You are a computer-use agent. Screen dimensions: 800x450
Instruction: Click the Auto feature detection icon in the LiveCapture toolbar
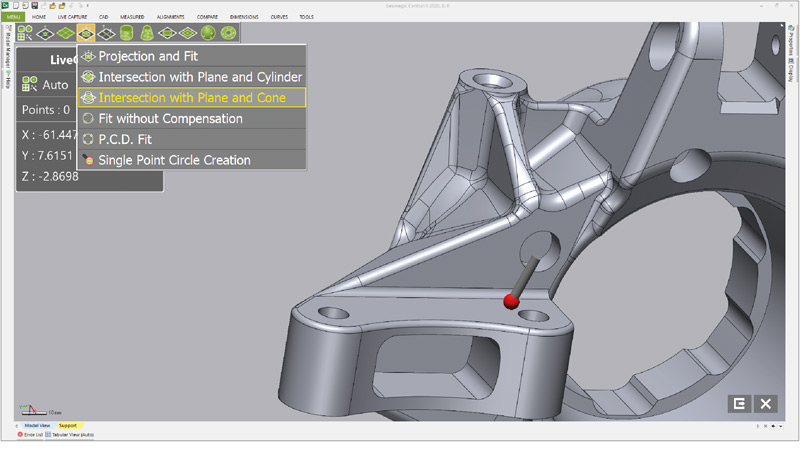coord(24,33)
